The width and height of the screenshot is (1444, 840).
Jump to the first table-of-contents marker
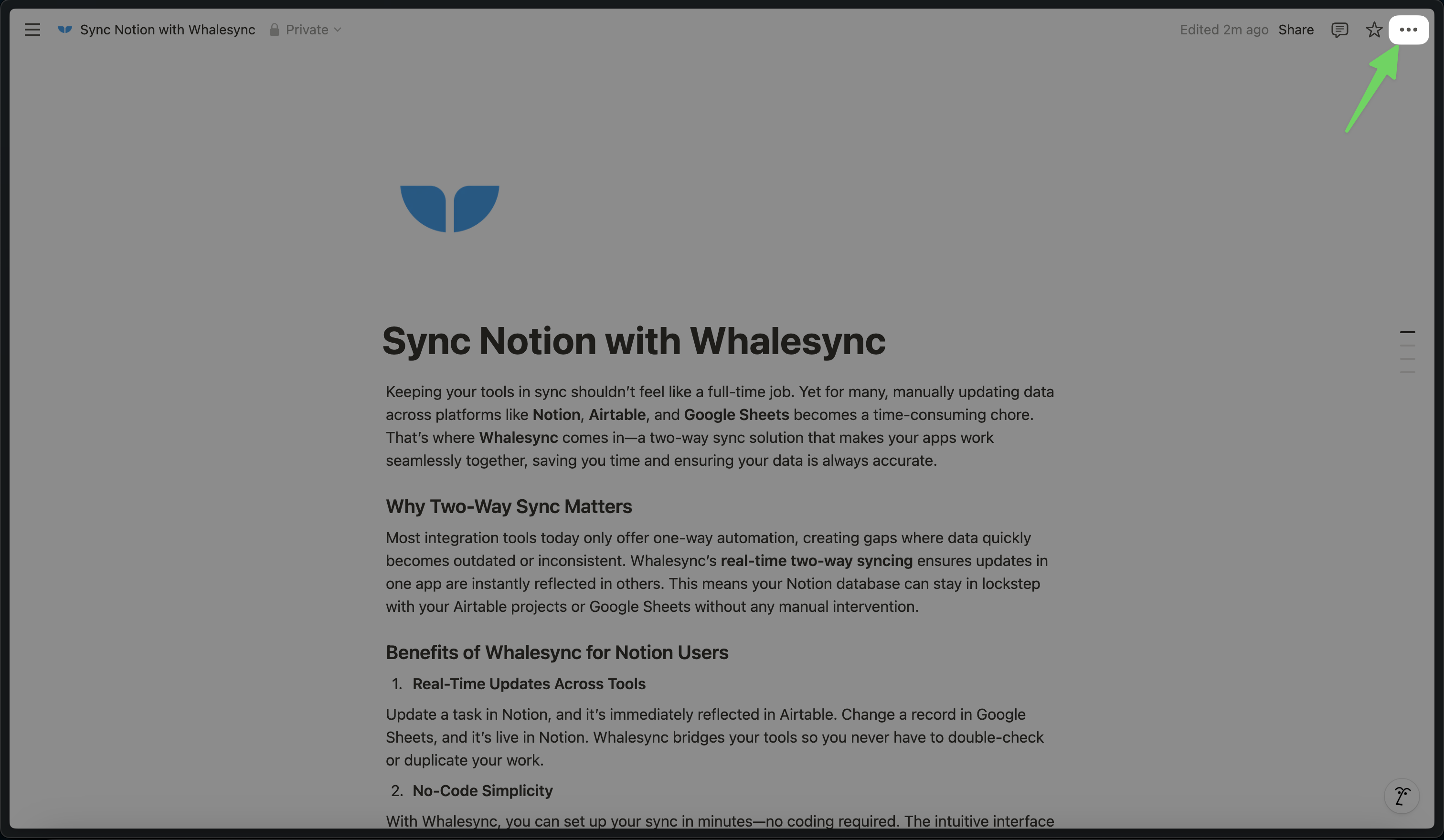pyautogui.click(x=1407, y=332)
